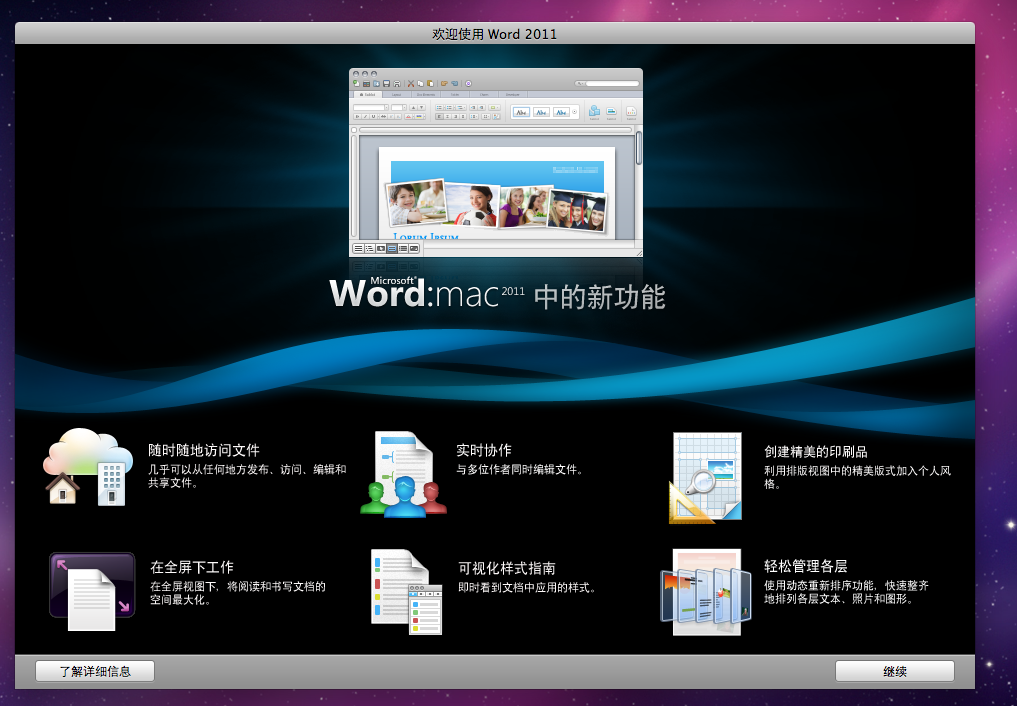Click the real-time collaboration people icon
This screenshot has width=1017, height=706.
click(403, 475)
